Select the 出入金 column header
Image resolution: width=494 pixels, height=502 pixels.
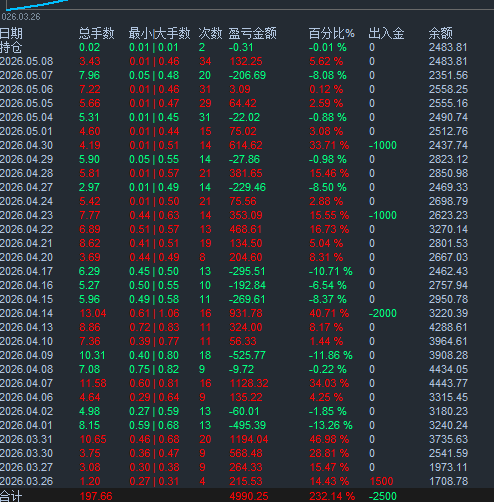pyautogui.click(x=386, y=33)
